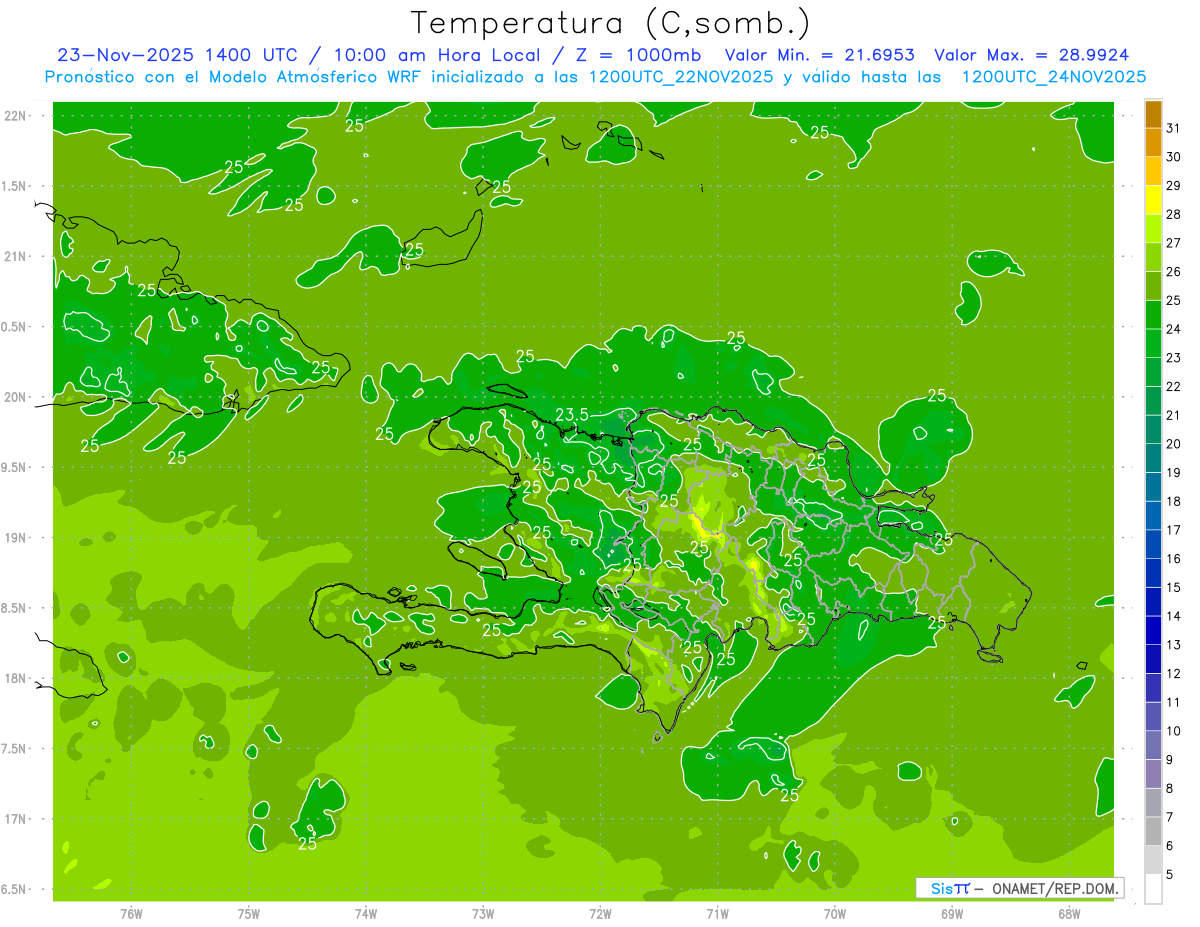Click the teal legend band between 19 and 20
The image size is (1200, 927).
1153,459
